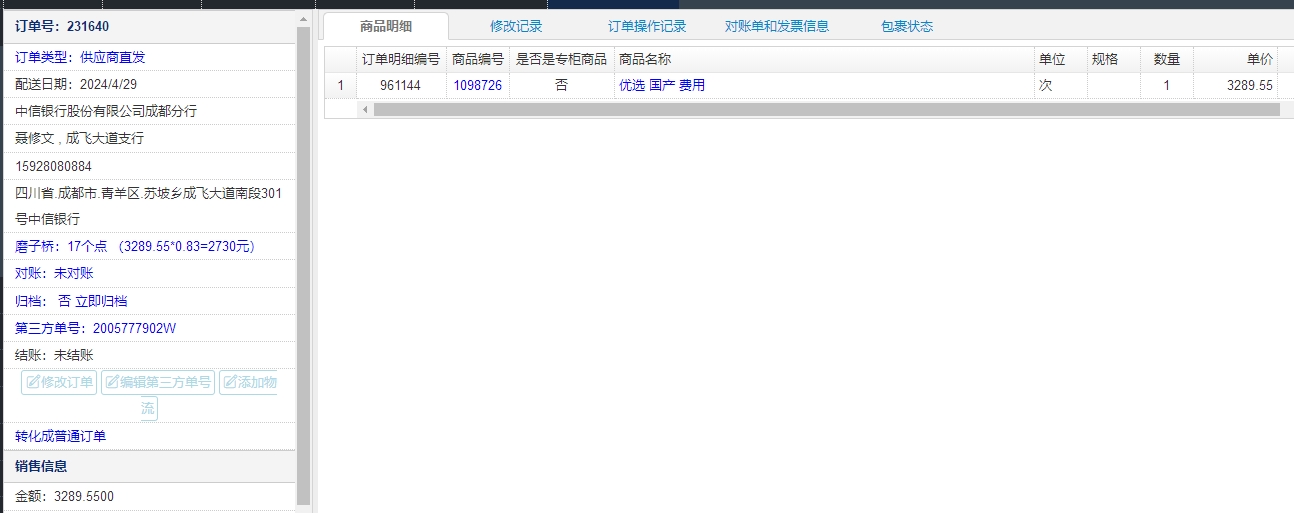This screenshot has height=513, width=1294.
Task: Click the 编辑第三方单号 button
Action: (158, 382)
